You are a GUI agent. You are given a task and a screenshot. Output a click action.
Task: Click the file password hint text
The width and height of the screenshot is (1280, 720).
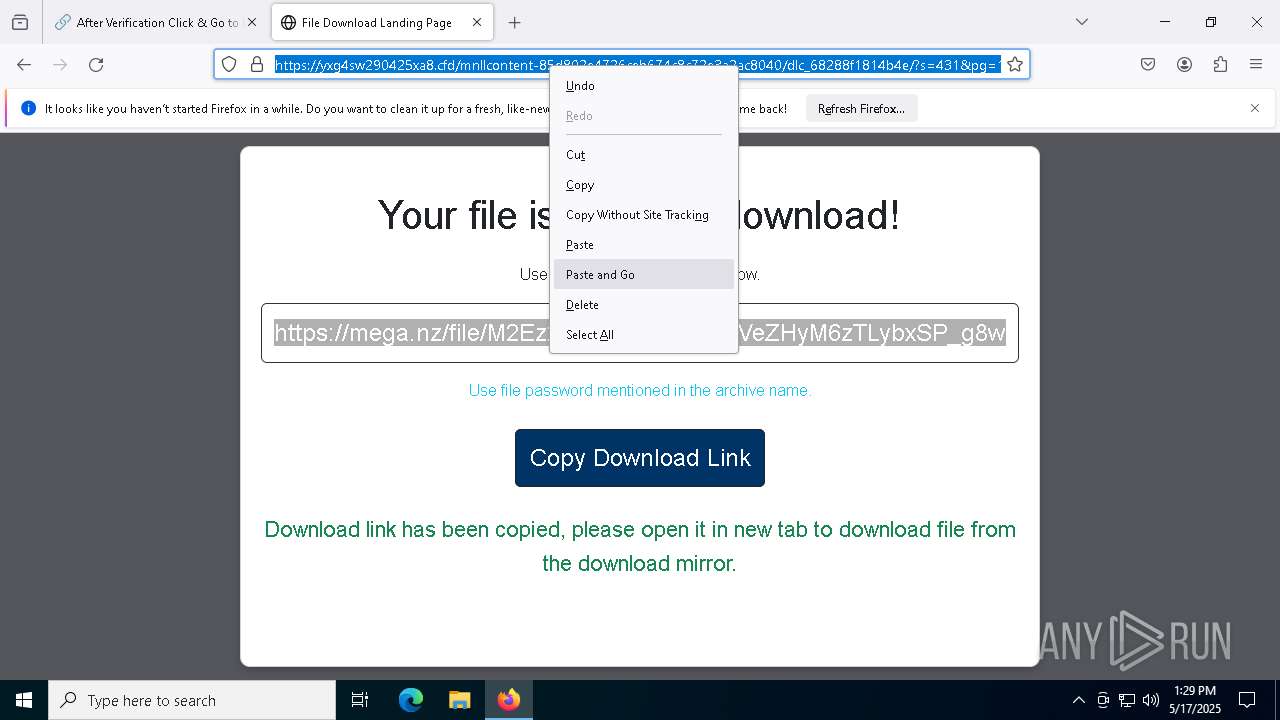click(x=640, y=391)
